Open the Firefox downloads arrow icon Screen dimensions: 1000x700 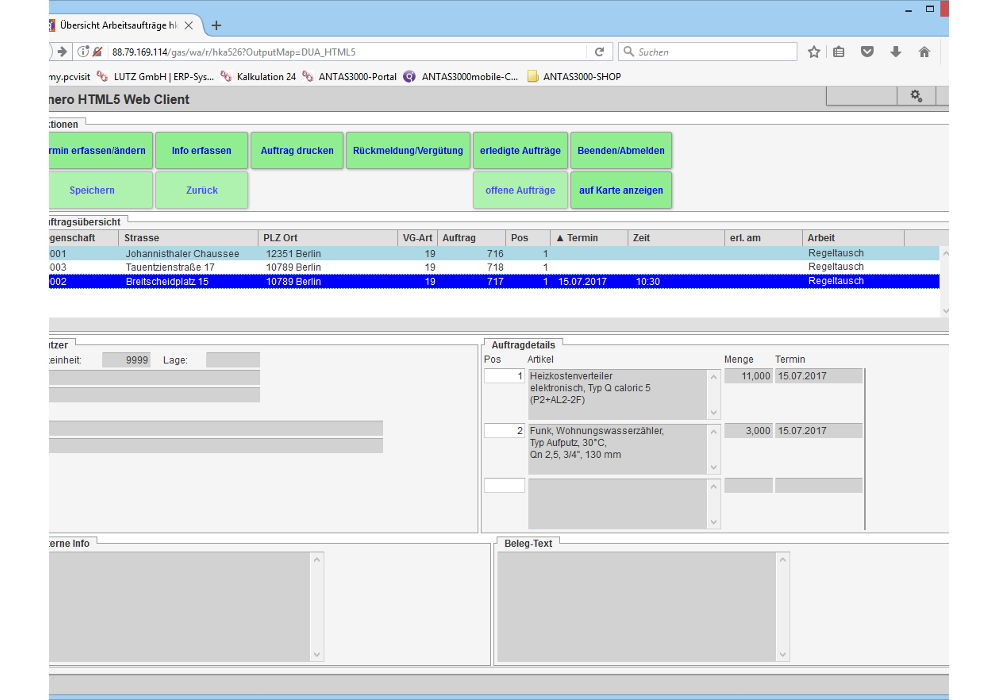click(x=896, y=52)
